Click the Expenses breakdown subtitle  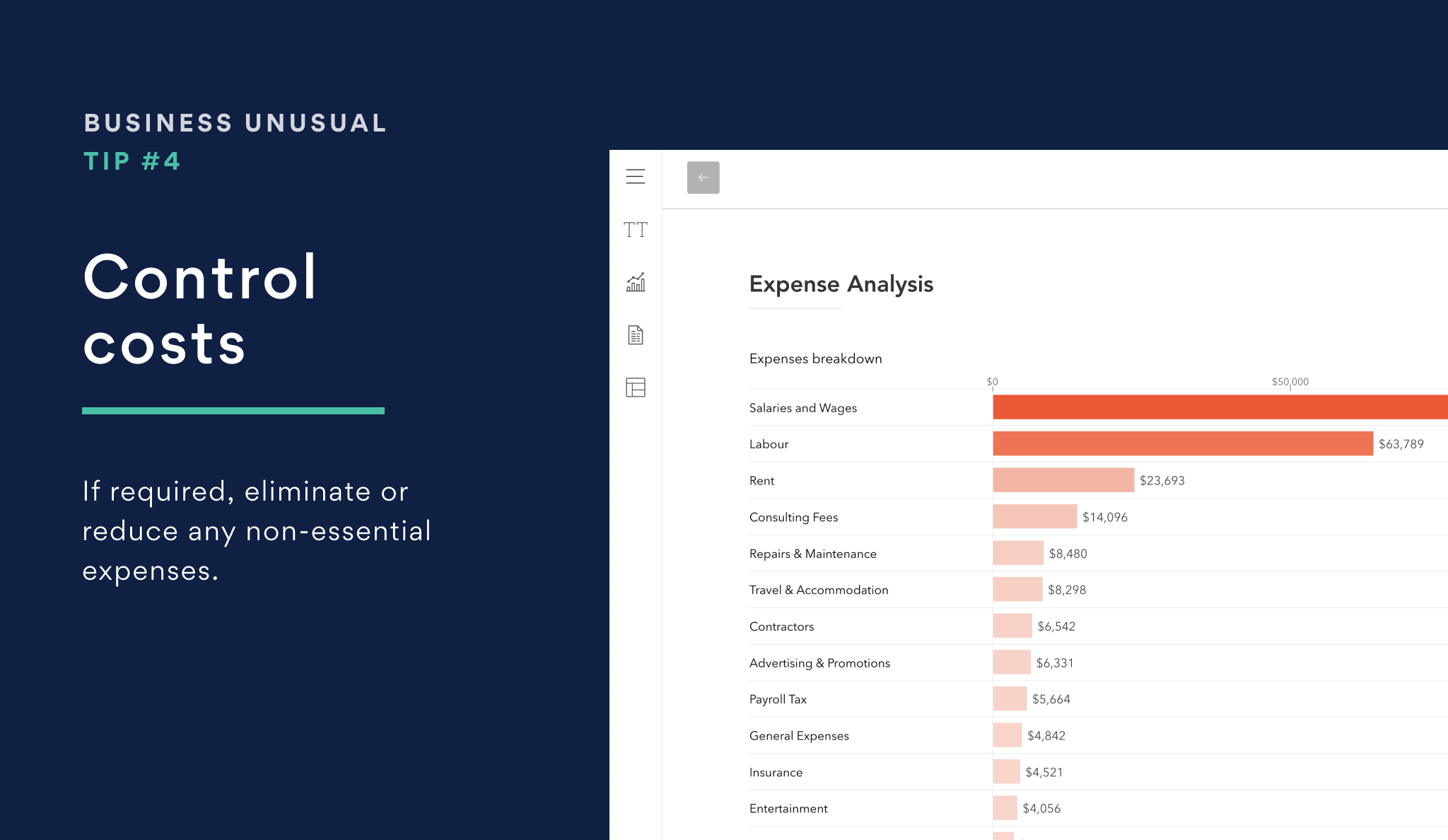(816, 358)
